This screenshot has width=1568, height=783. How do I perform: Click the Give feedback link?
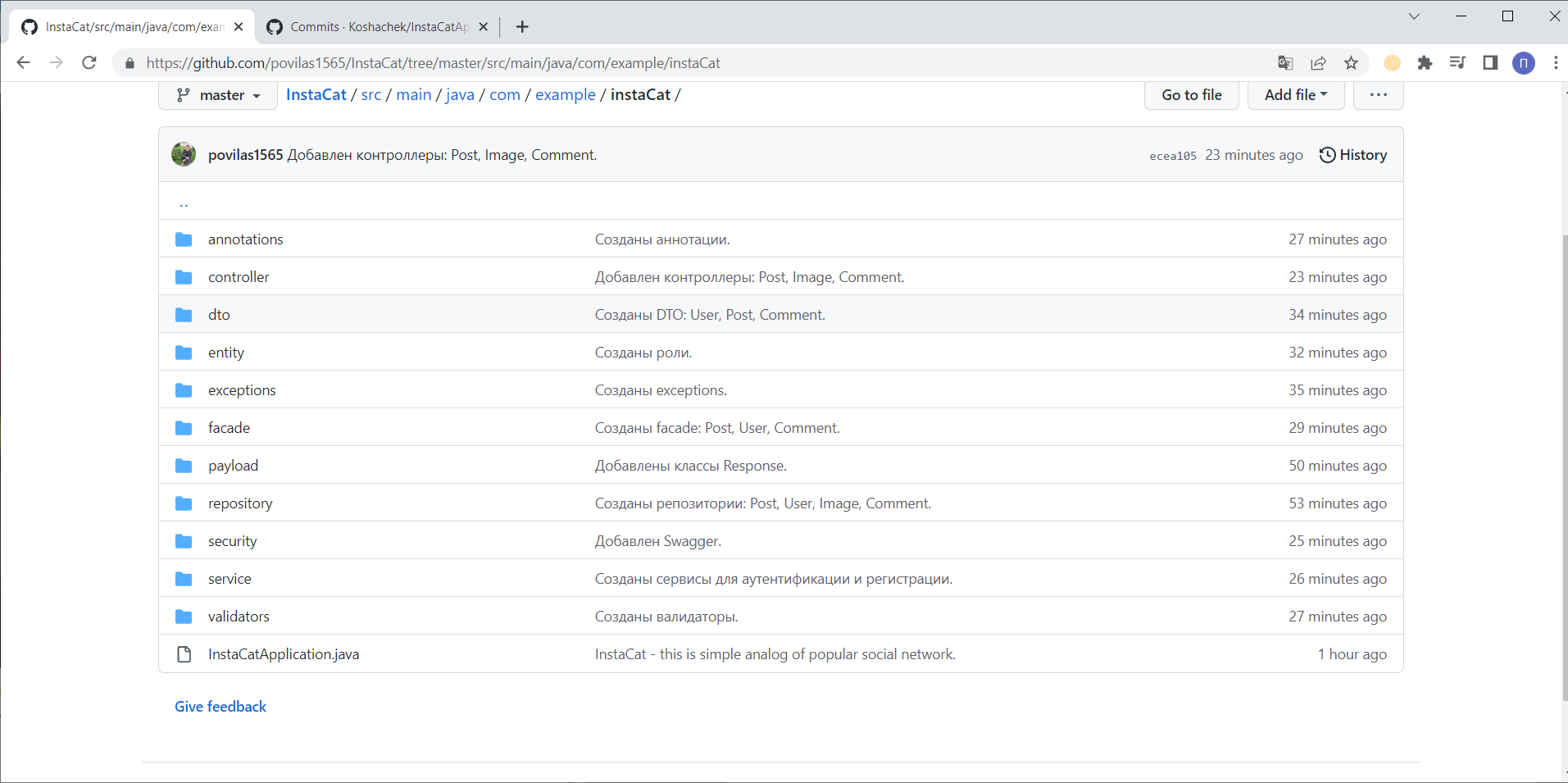(x=220, y=707)
